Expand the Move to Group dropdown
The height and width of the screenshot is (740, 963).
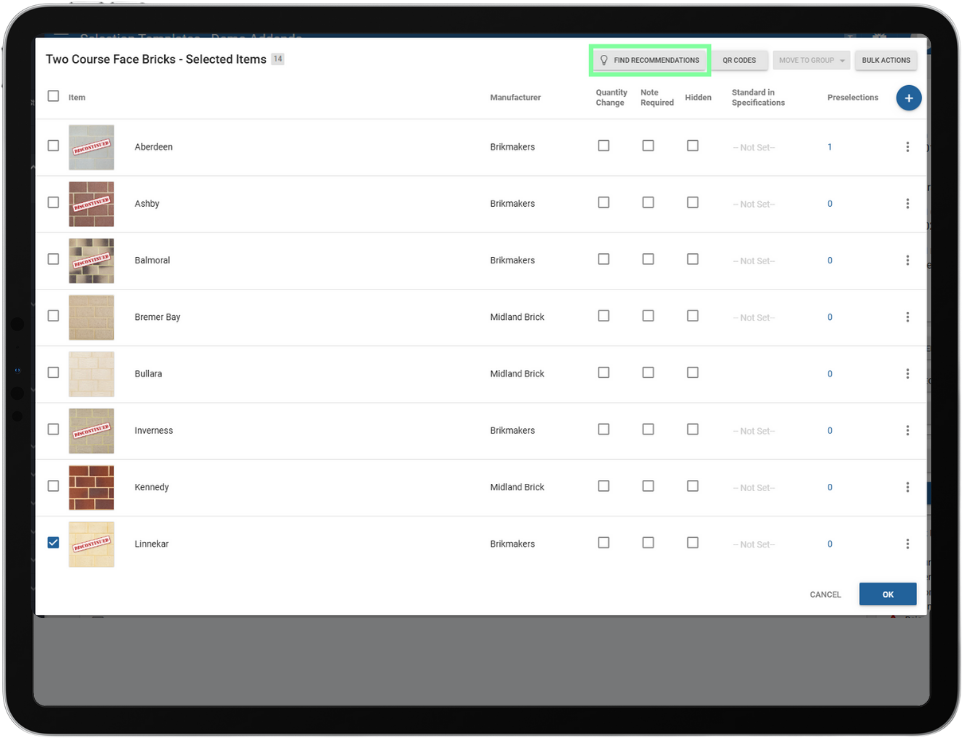(811, 61)
